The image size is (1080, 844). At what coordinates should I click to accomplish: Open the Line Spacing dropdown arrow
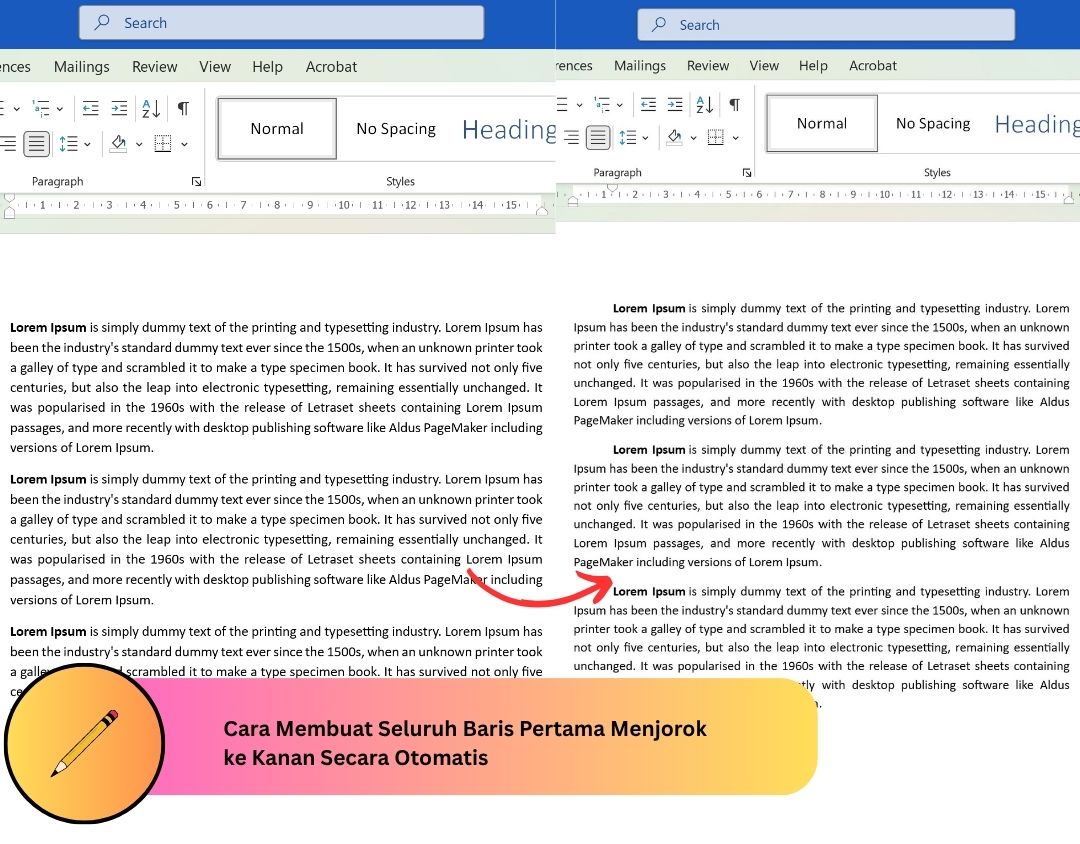(86, 143)
